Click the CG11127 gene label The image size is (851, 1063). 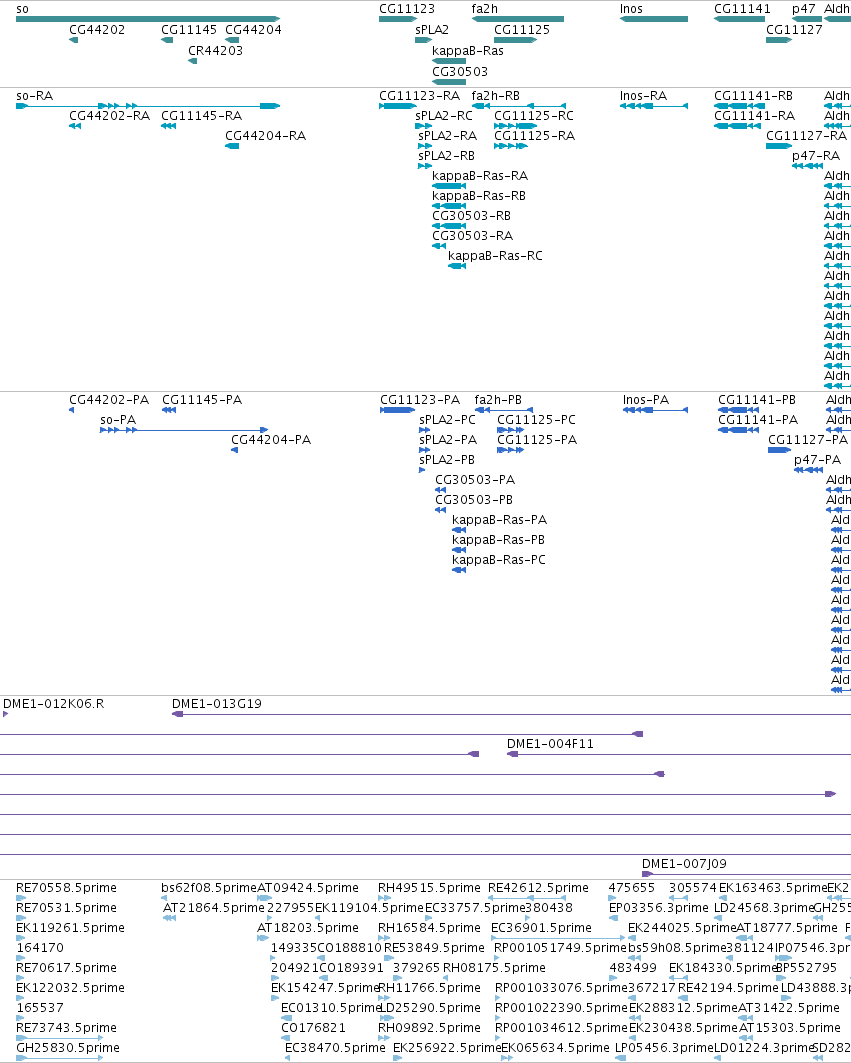pyautogui.click(x=794, y=30)
